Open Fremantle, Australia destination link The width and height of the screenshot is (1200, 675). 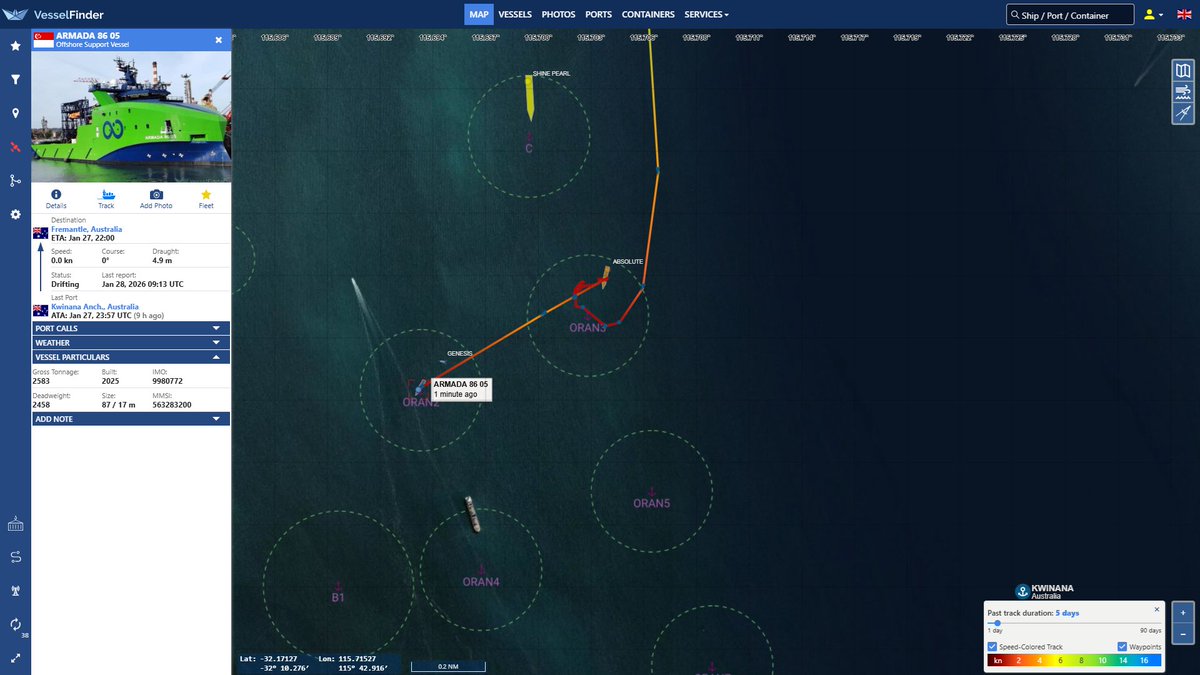click(86, 229)
